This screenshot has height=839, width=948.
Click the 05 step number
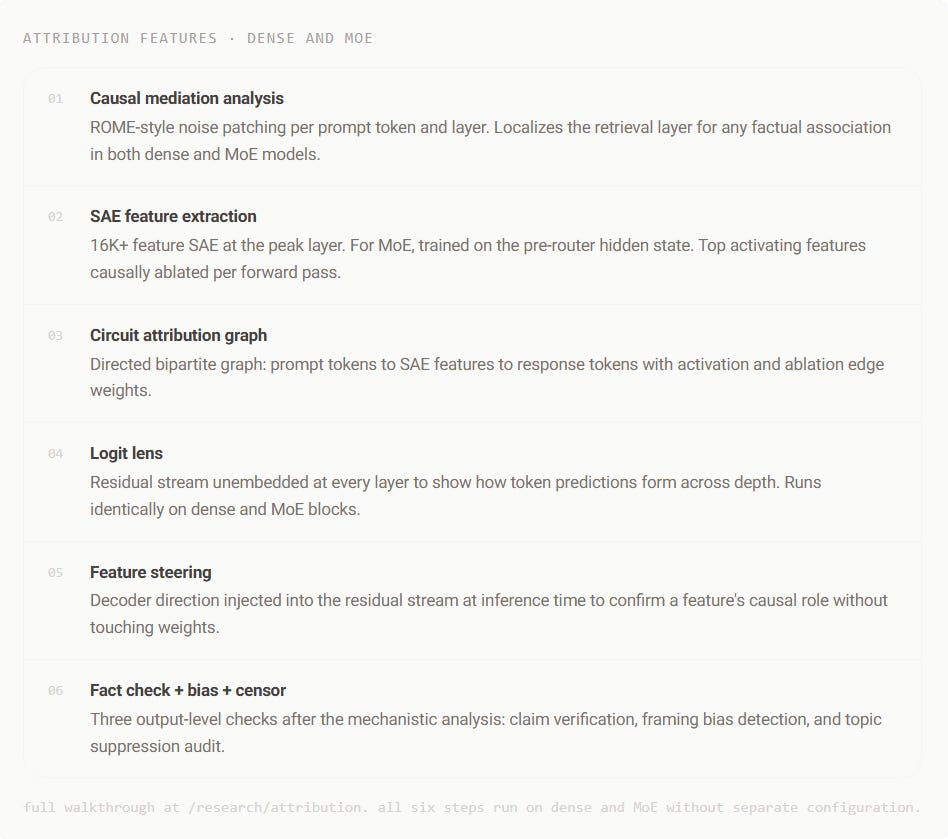pyautogui.click(x=56, y=572)
